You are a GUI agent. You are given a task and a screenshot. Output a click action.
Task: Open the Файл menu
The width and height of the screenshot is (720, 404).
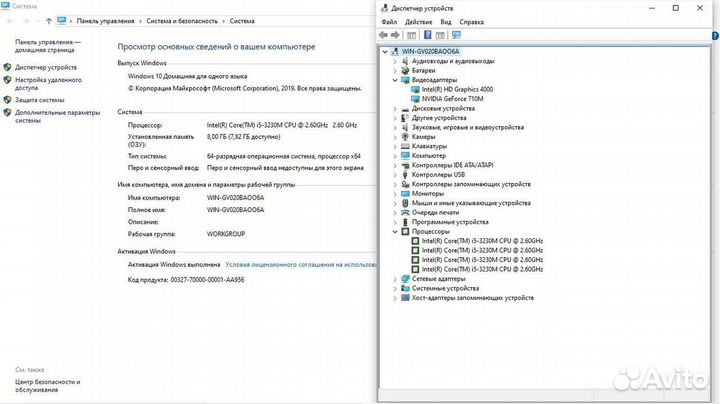pos(389,22)
